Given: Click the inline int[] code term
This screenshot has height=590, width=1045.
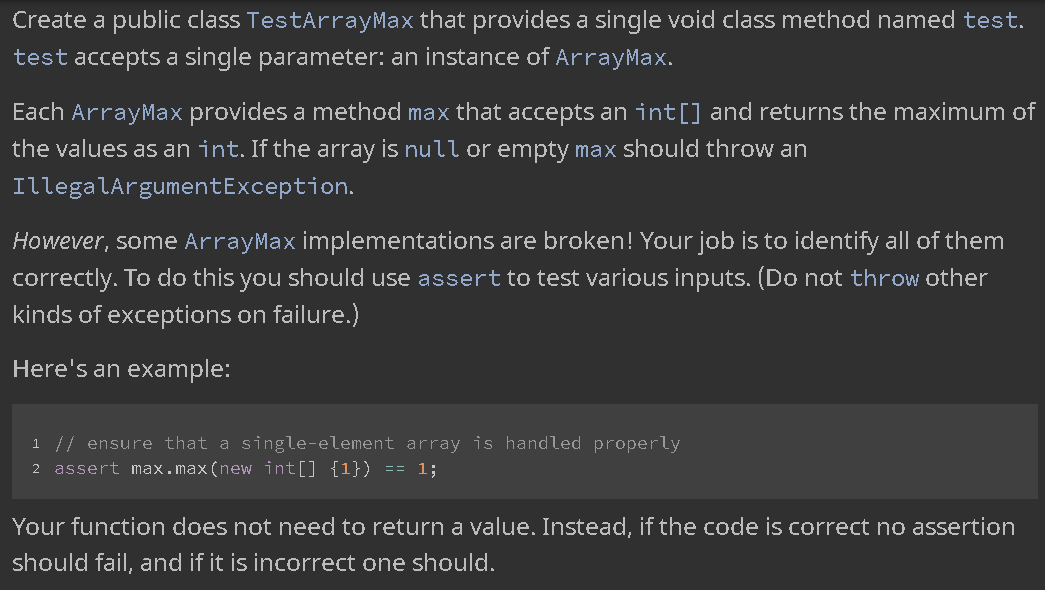Looking at the screenshot, I should (668, 112).
